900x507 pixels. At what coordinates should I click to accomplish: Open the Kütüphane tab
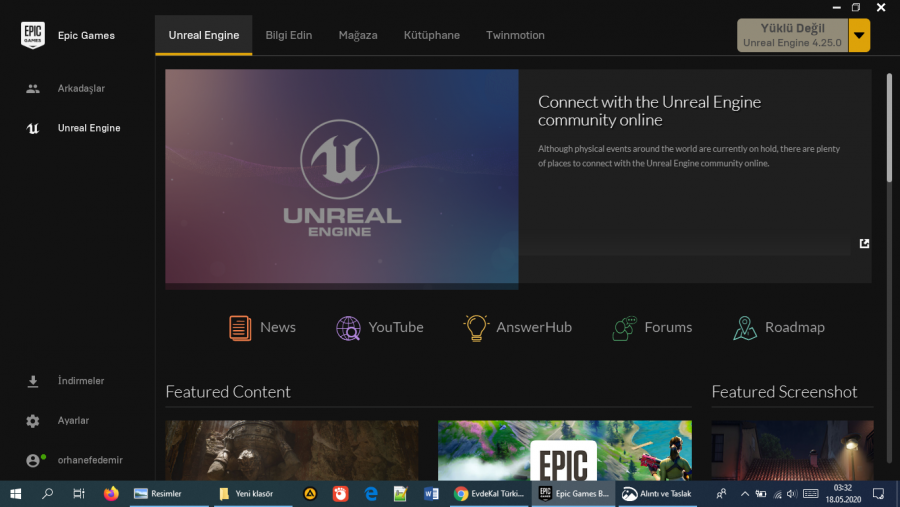pyautogui.click(x=432, y=35)
